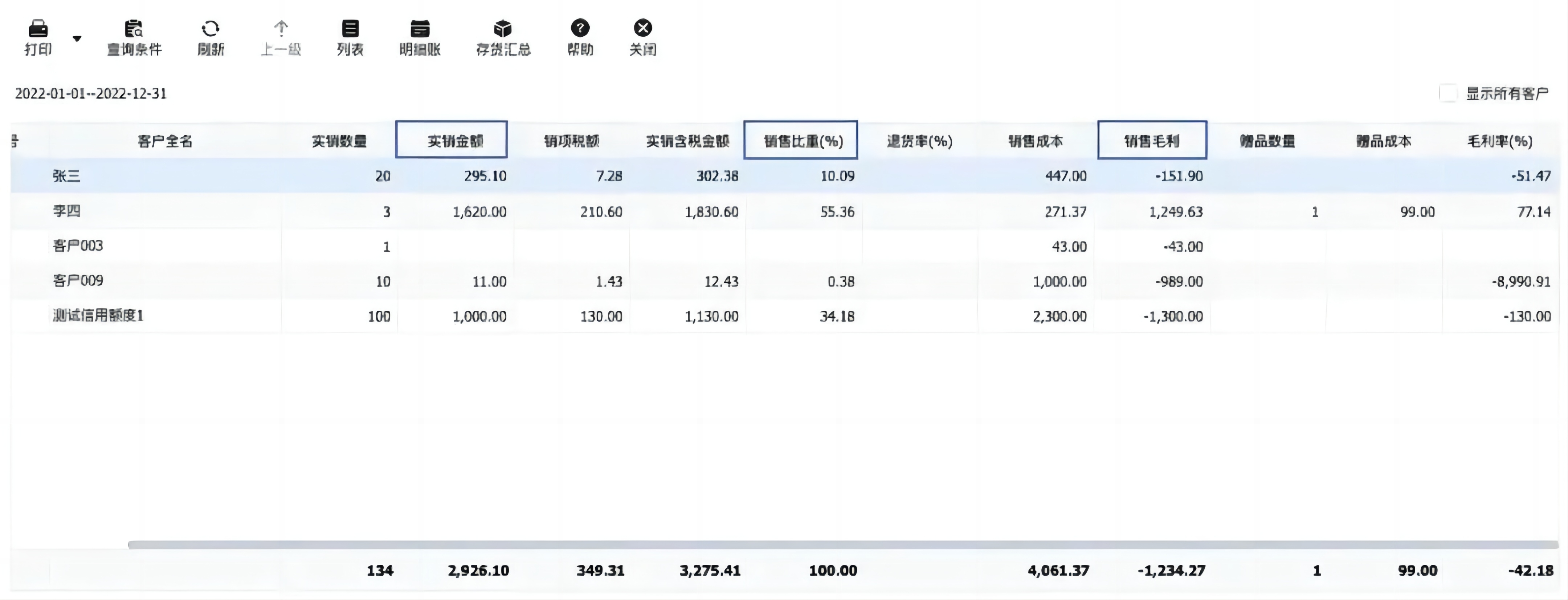Expand the print options dropdown arrow
The height and width of the screenshot is (600, 1568).
[x=77, y=38]
